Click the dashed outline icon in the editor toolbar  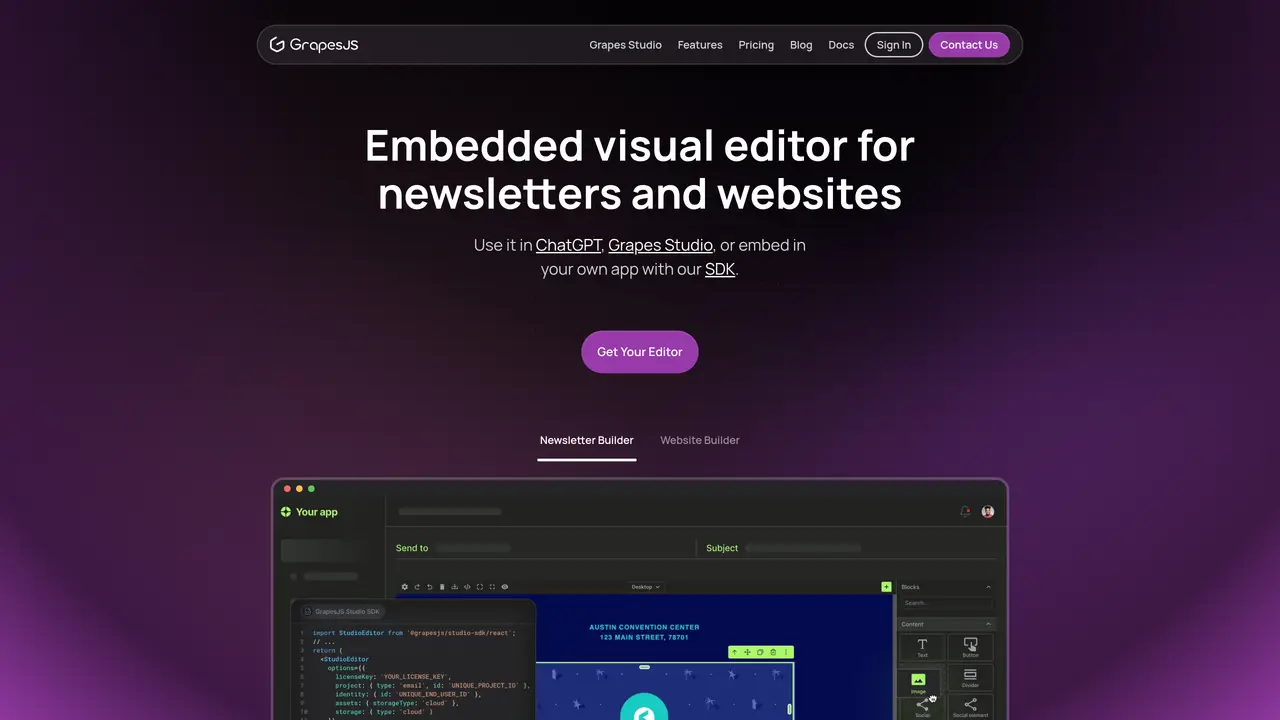pyautogui.click(x=480, y=587)
